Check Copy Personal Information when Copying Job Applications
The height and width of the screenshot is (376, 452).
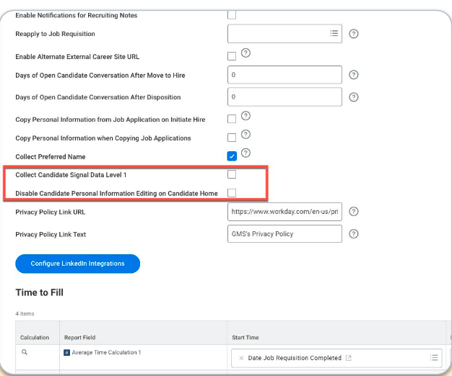click(231, 137)
